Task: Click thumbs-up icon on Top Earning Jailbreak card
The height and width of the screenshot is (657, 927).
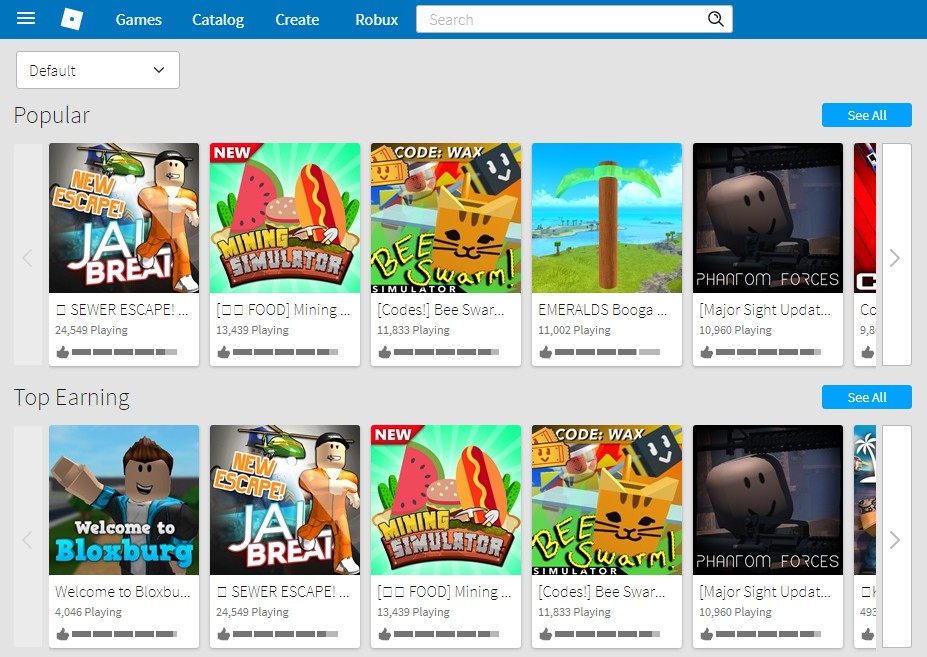Action: [x=223, y=634]
